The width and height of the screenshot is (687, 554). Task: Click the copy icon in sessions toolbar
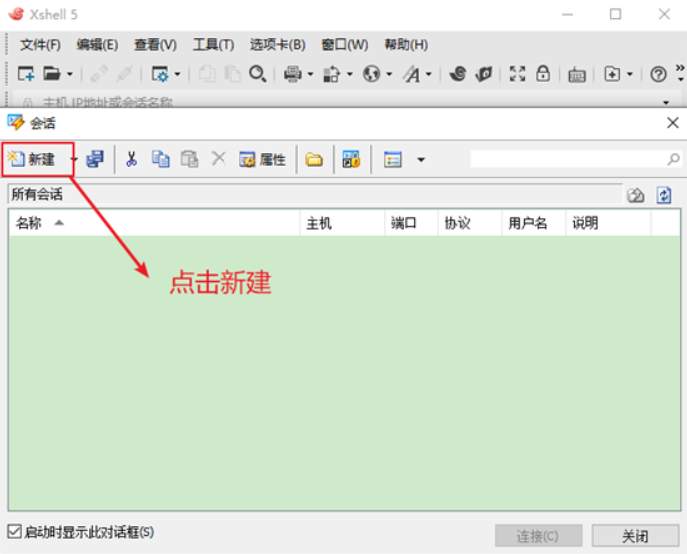[160, 160]
